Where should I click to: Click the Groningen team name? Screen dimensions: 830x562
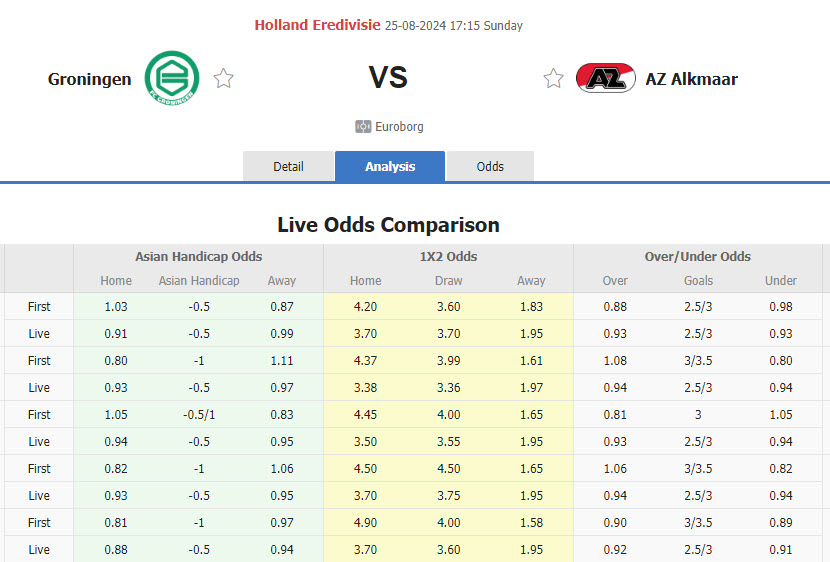[90, 79]
